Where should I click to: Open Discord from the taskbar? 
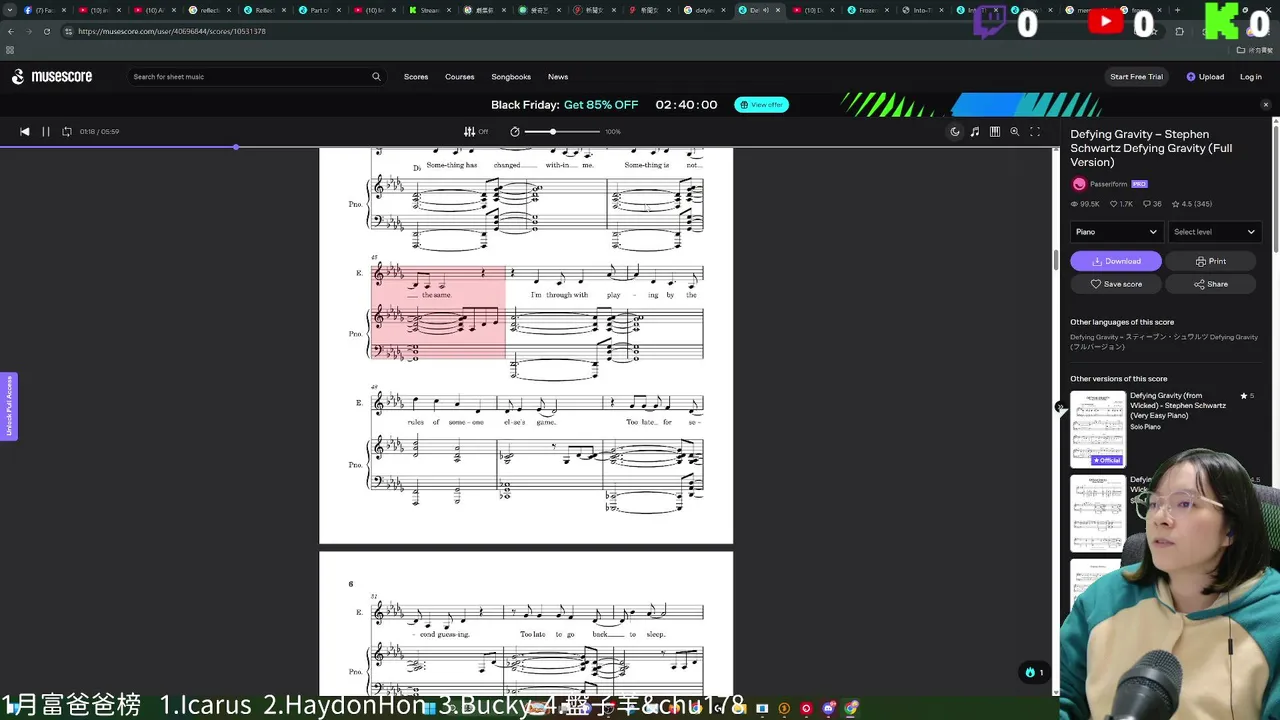(x=829, y=709)
